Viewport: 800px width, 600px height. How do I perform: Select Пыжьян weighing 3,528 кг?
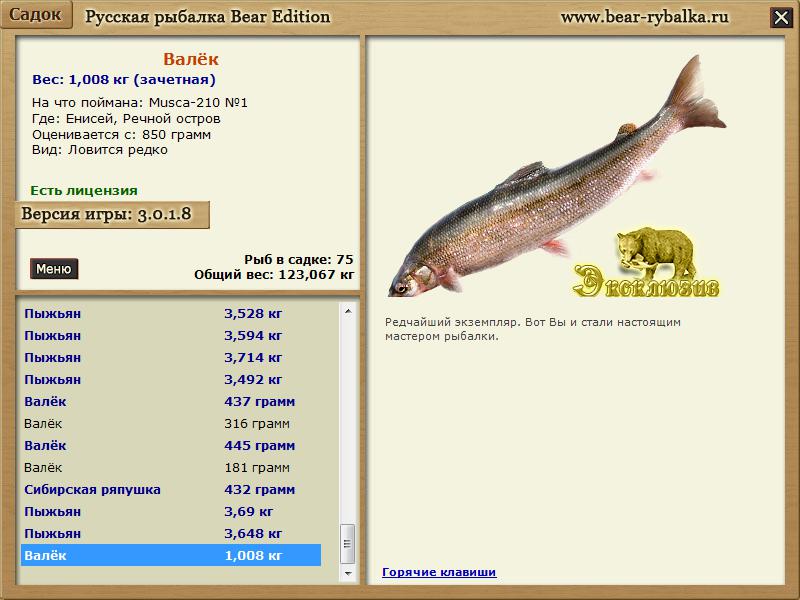coord(170,313)
